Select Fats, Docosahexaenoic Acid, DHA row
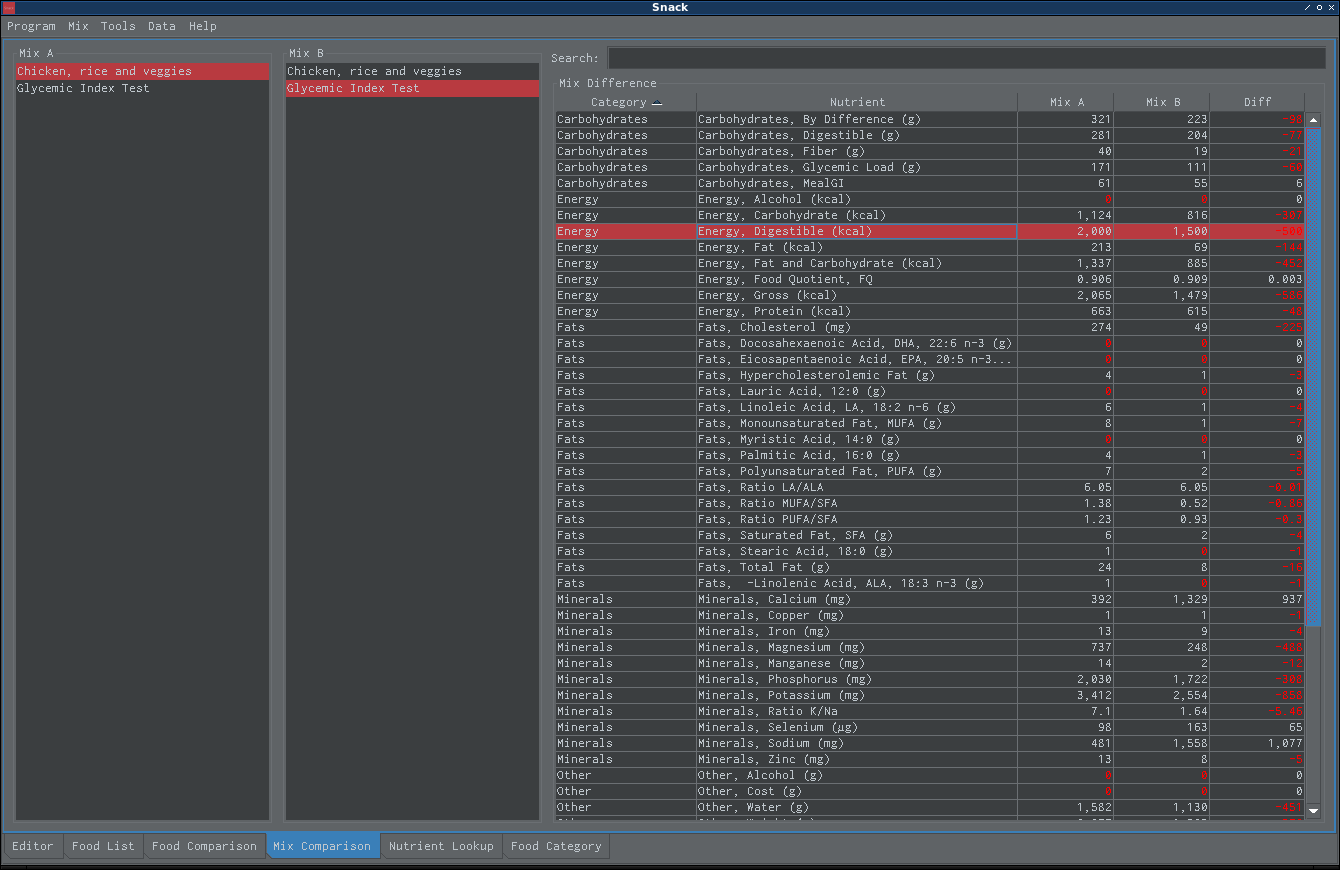The width and height of the screenshot is (1340, 870). tap(929, 343)
